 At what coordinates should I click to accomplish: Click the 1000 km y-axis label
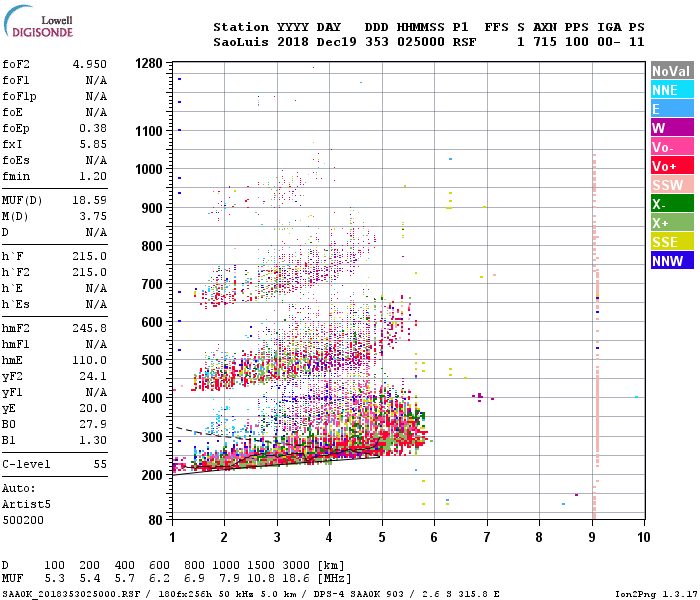tap(149, 169)
